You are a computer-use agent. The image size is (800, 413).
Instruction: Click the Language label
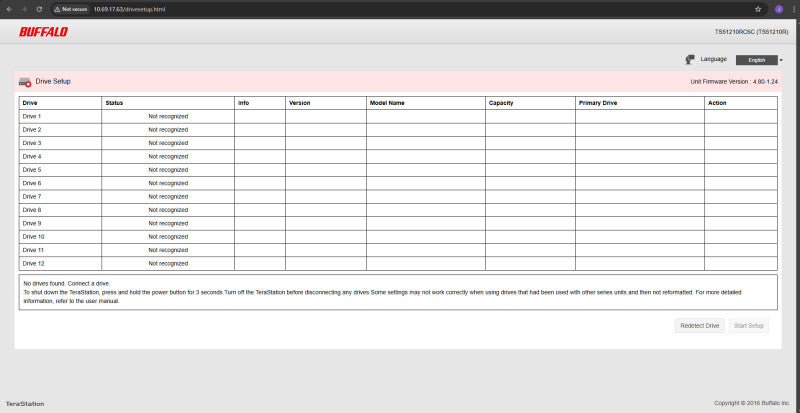tap(713, 59)
